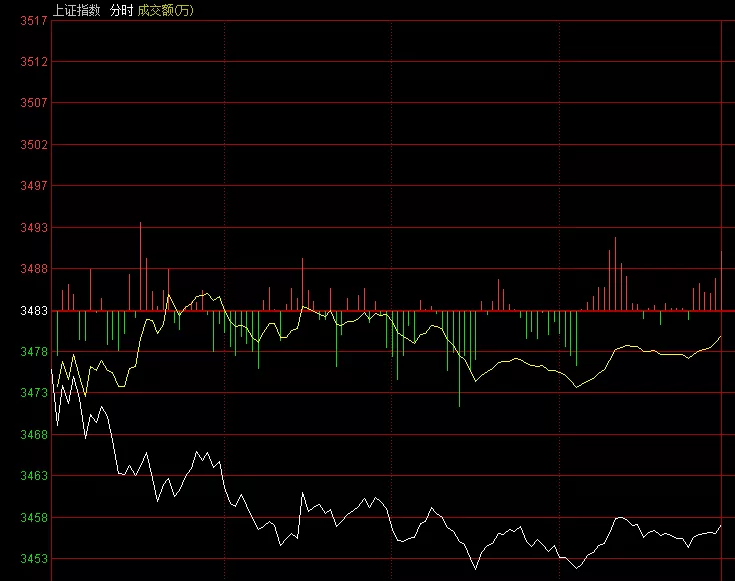Click the 3488 axis value
The width and height of the screenshot is (735, 581).
tap(34, 269)
